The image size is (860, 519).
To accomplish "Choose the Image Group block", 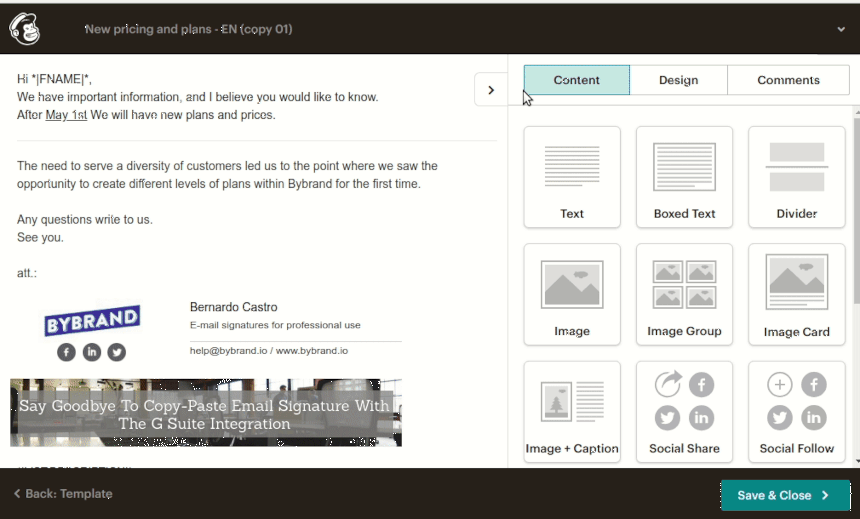I will [x=684, y=294].
